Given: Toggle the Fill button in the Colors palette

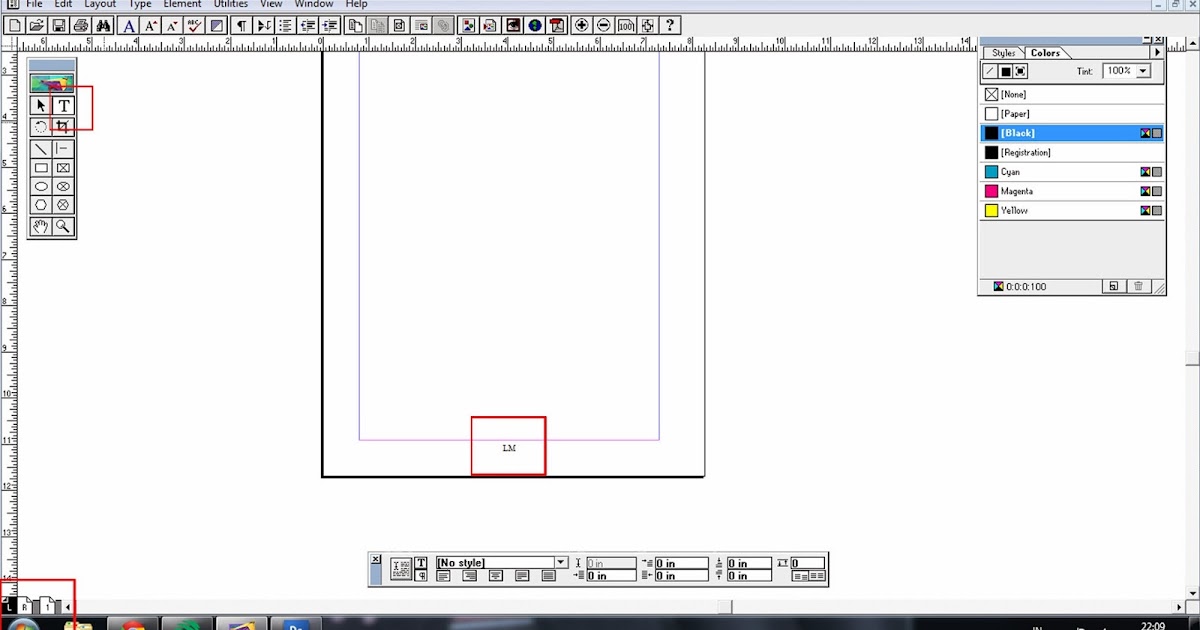Looking at the screenshot, I should [x=1006, y=71].
